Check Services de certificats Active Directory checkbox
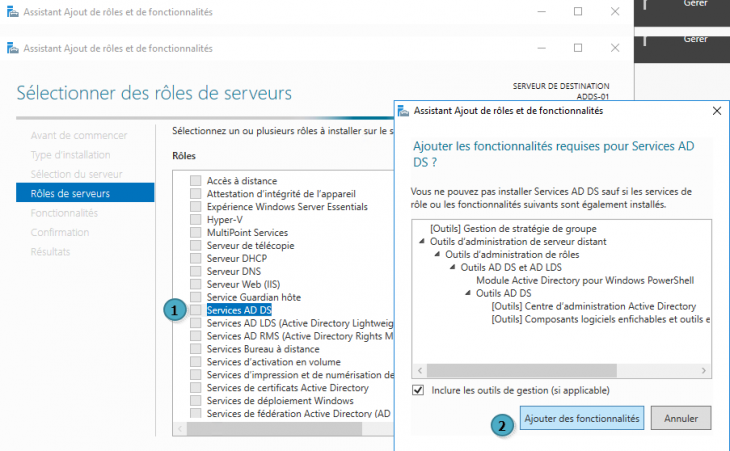This screenshot has width=730, height=451. click(x=196, y=388)
